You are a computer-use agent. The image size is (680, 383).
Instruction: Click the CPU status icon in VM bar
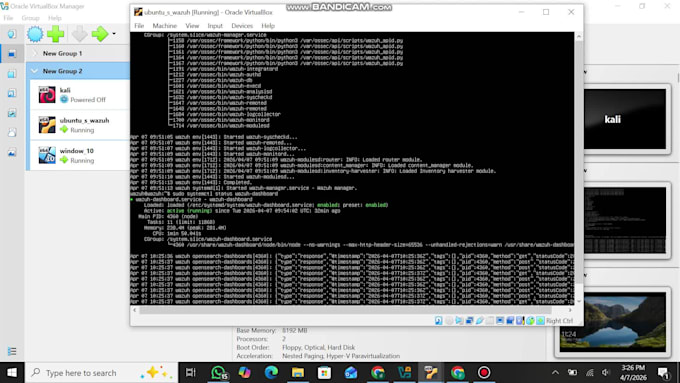(520, 321)
